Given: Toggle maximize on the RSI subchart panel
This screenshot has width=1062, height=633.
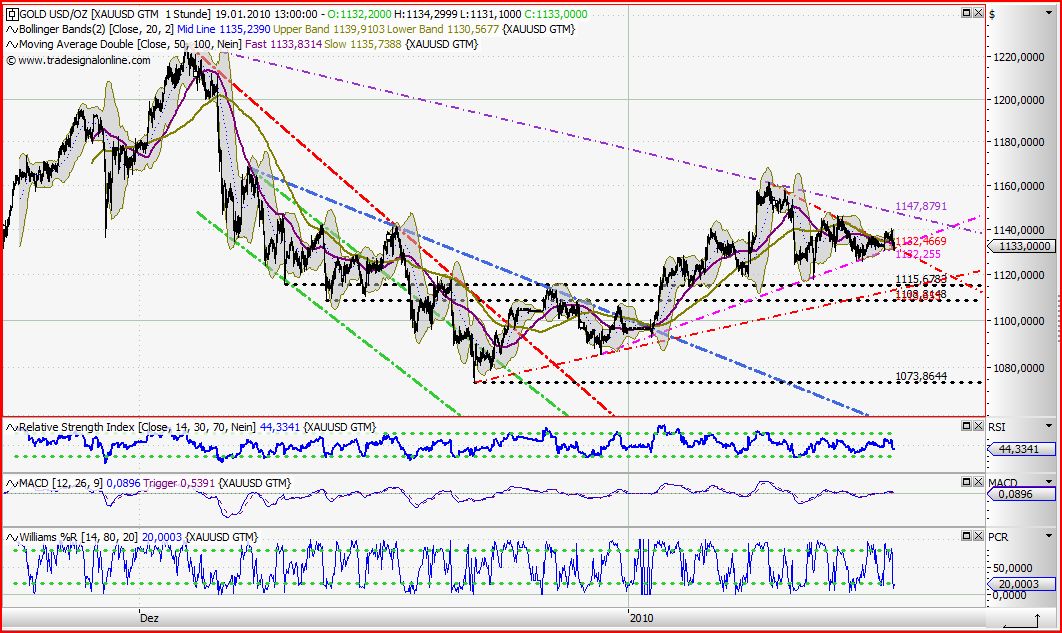Looking at the screenshot, I should 965,424.
